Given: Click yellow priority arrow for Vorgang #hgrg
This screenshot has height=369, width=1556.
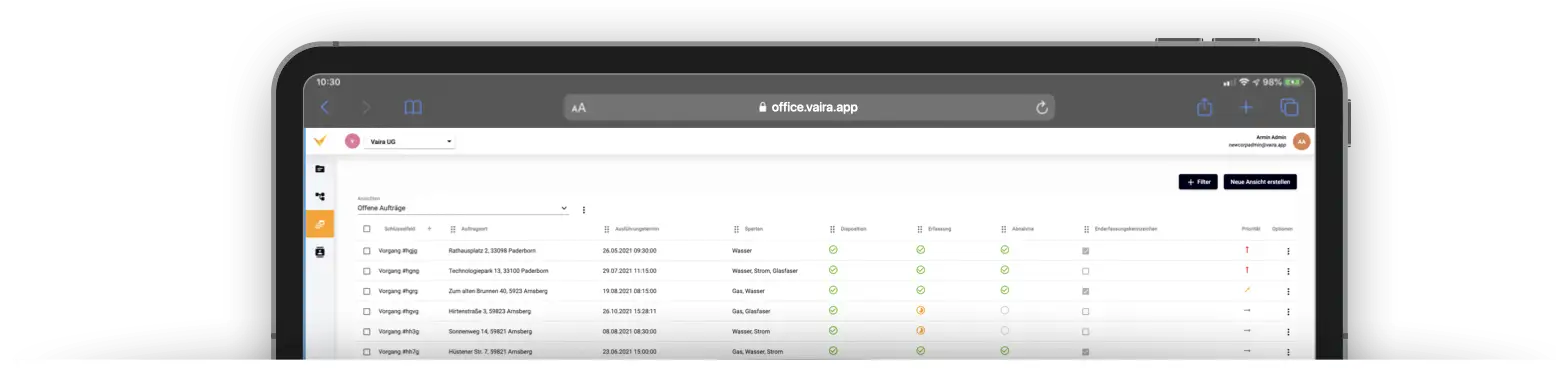Looking at the screenshot, I should pos(1247,290).
